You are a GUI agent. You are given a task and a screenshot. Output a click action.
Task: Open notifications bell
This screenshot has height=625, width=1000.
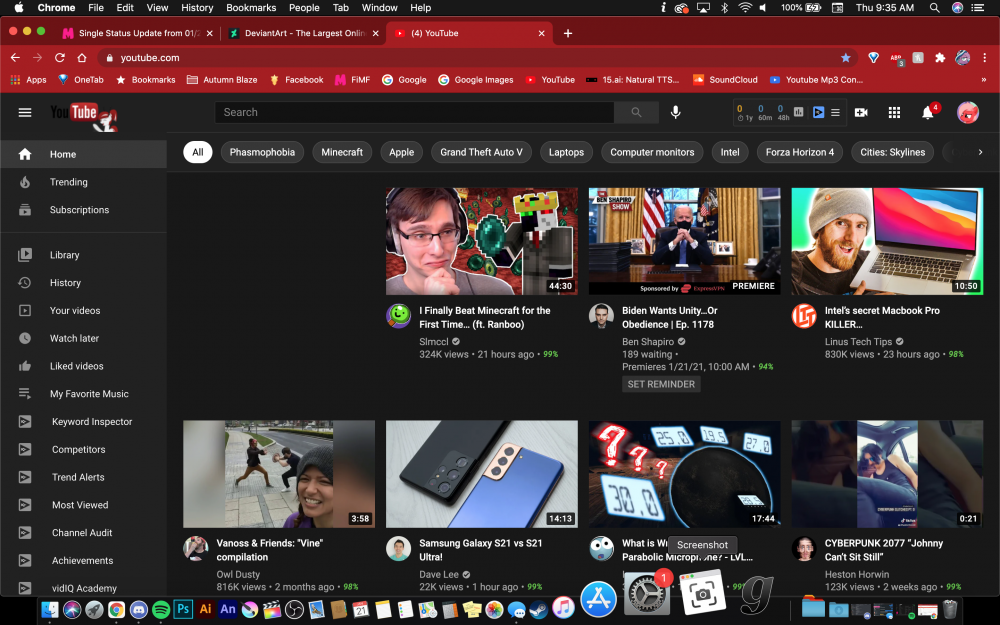click(x=928, y=113)
